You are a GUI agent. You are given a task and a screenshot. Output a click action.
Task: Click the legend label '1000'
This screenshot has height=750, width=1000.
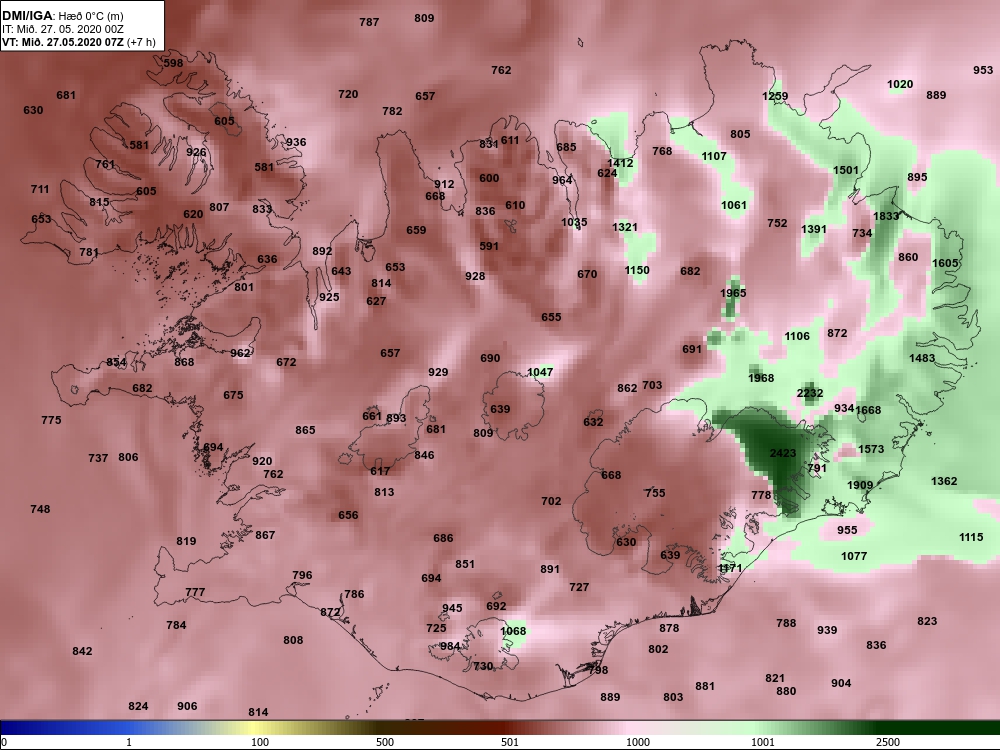pos(638,742)
